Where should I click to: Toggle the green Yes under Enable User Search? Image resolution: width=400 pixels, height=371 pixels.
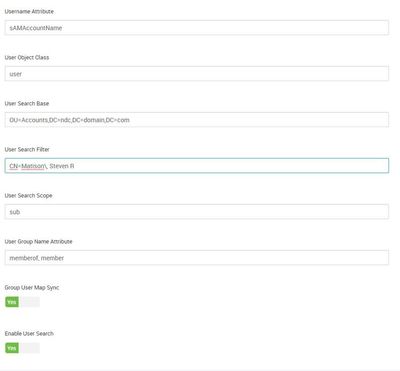[x=12, y=348]
